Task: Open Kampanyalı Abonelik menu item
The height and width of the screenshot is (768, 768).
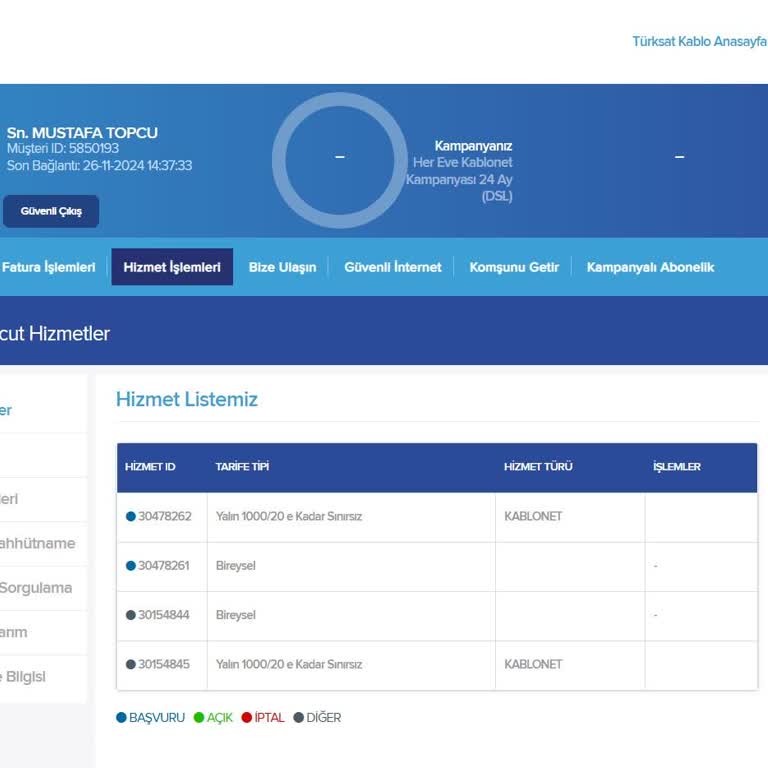Action: click(650, 267)
